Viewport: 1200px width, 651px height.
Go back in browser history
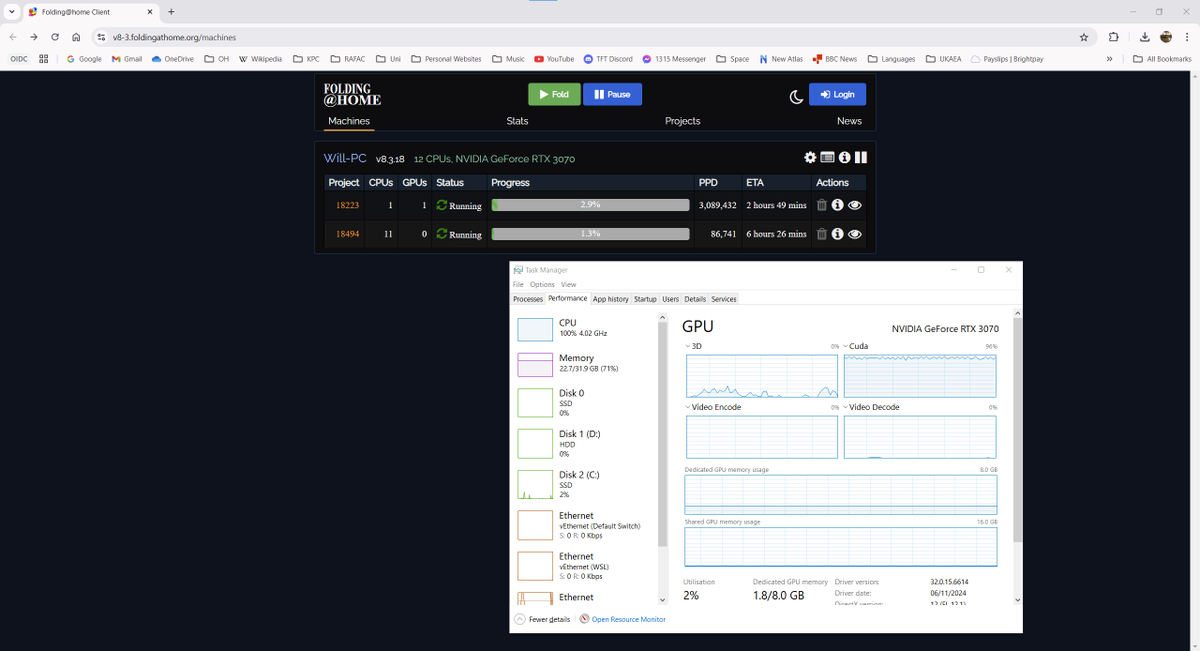click(x=13, y=37)
